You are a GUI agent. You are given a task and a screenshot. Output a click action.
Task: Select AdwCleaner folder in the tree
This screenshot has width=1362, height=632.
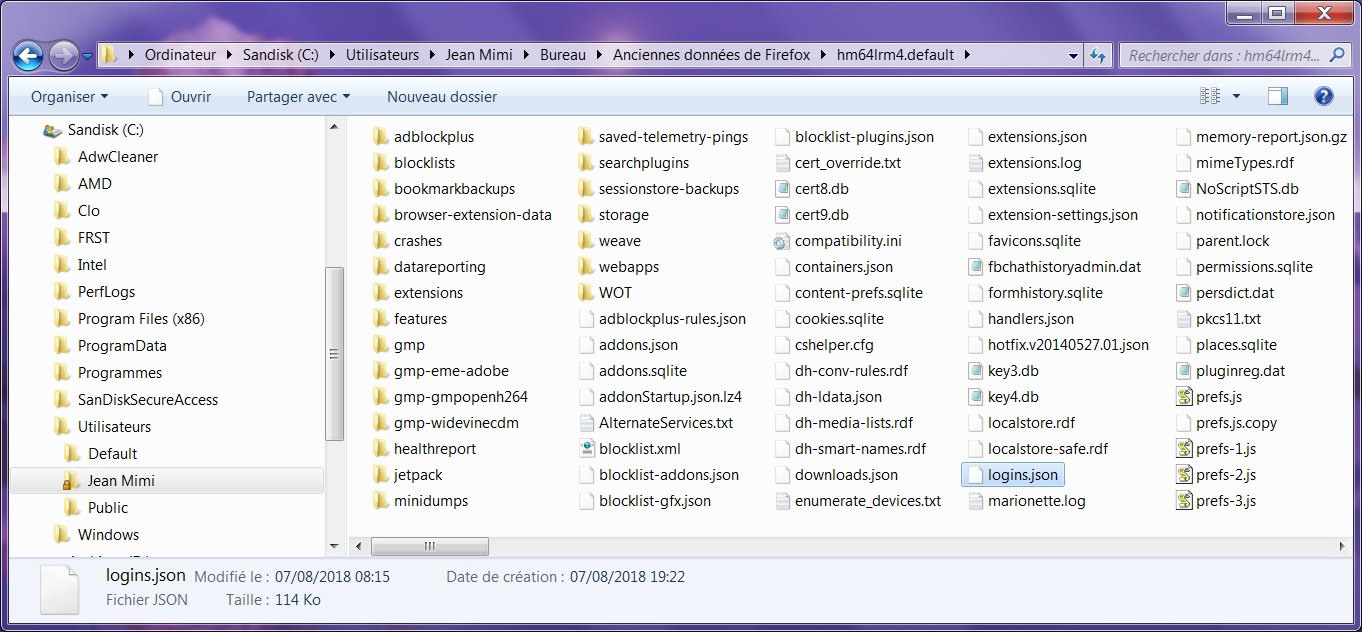pyautogui.click(x=118, y=157)
